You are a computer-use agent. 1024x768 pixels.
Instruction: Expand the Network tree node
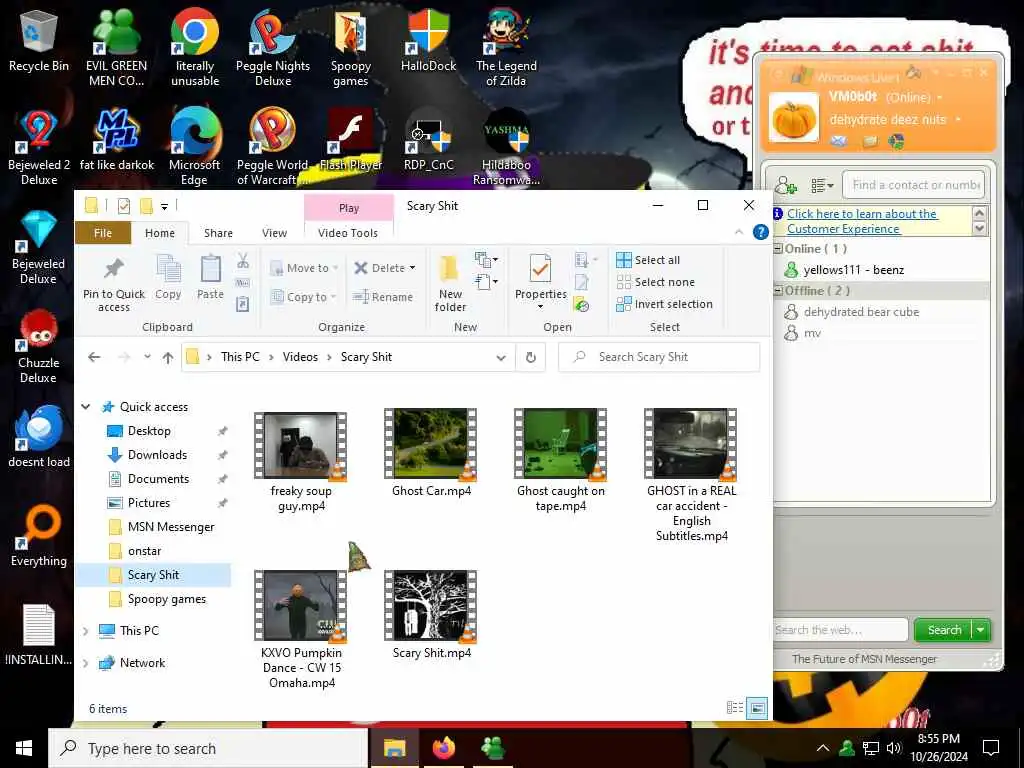point(86,663)
